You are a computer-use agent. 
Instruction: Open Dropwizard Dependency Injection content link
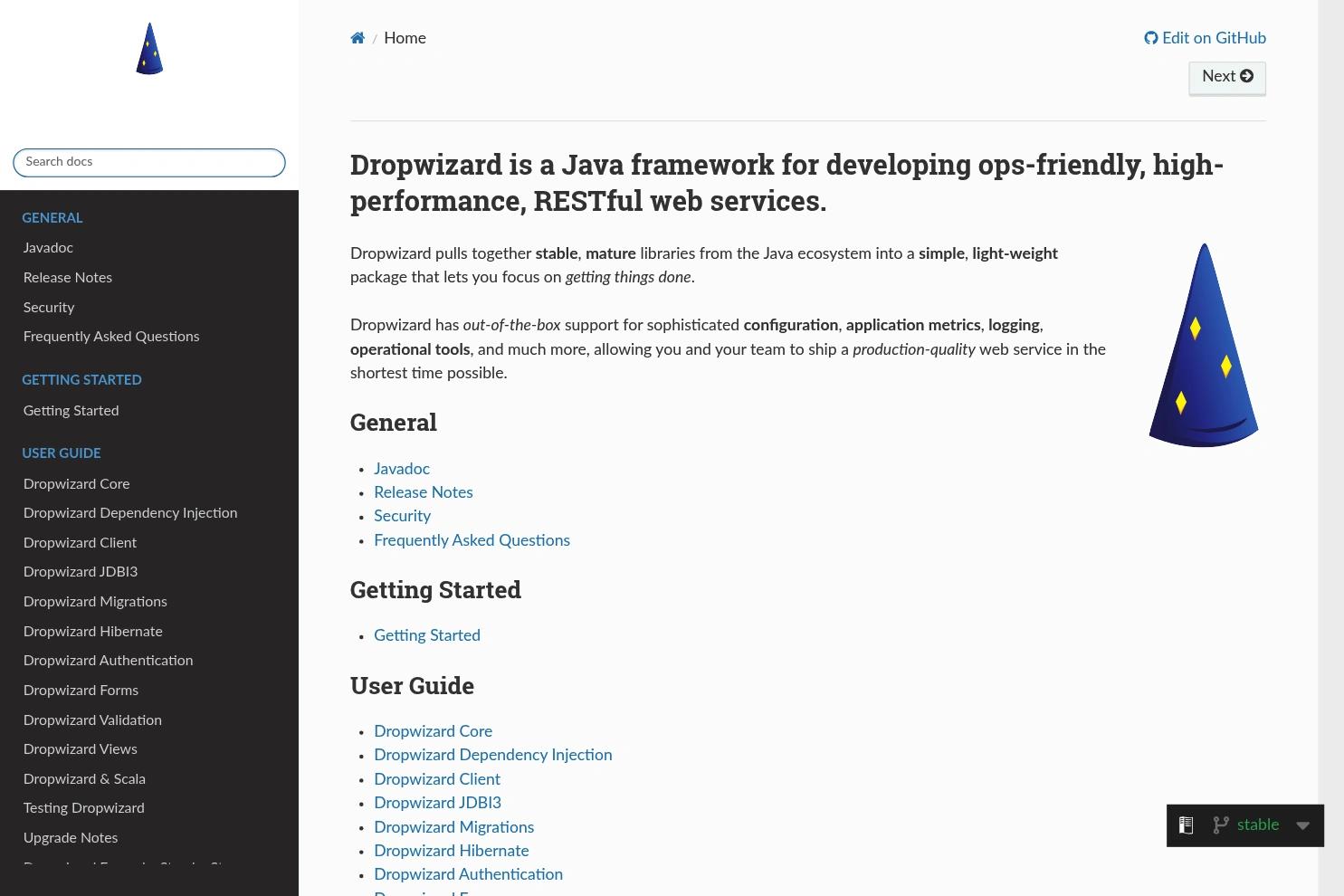[493, 755]
